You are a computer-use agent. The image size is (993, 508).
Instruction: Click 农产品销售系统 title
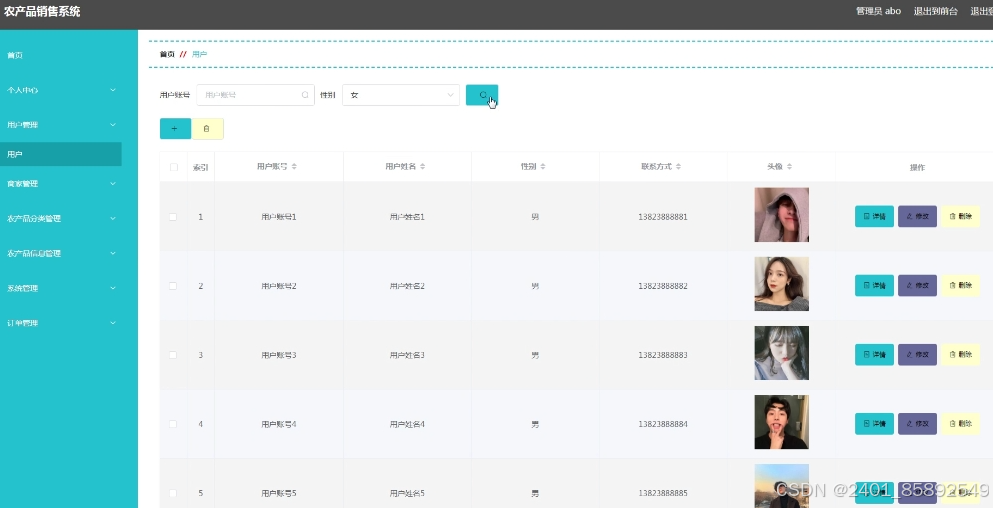tap(42, 11)
